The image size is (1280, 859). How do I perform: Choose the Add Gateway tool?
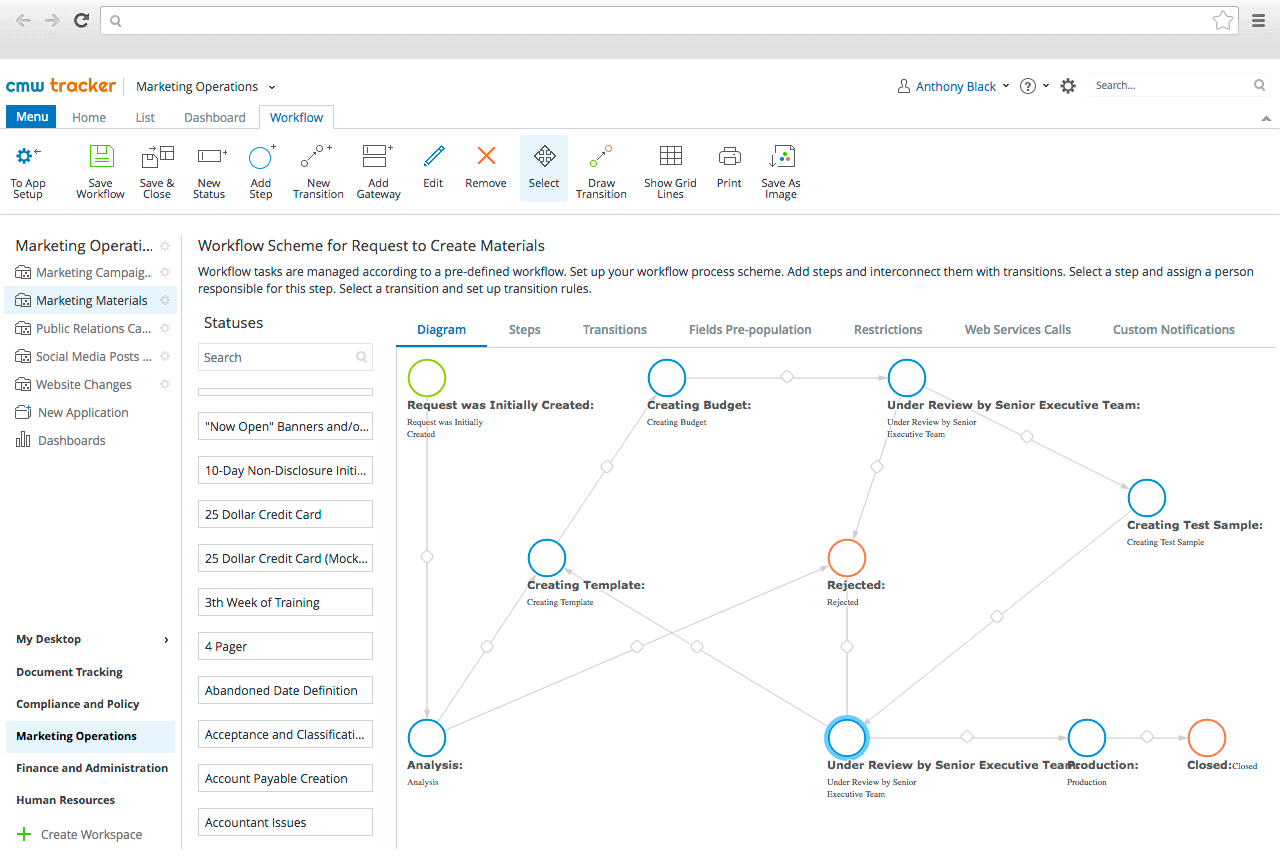378,157
